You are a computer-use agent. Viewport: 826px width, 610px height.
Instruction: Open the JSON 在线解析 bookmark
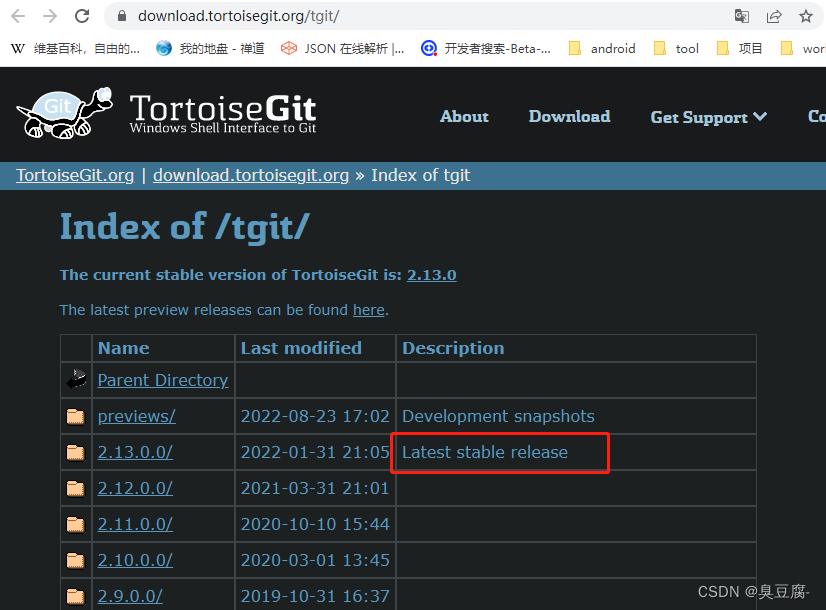(x=342, y=48)
